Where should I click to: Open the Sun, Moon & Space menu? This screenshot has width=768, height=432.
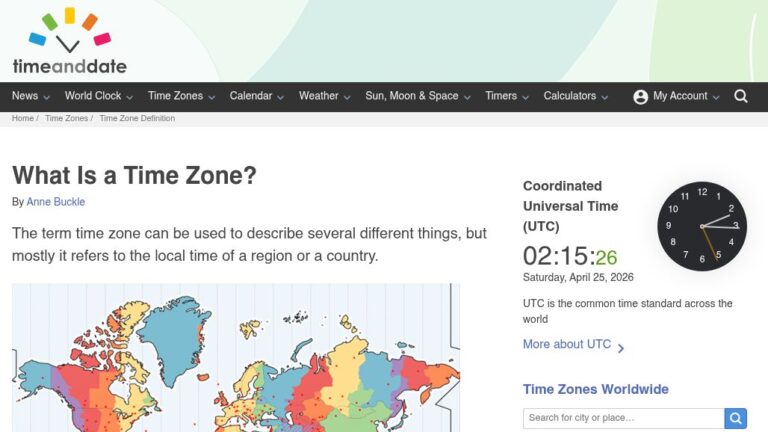[x=411, y=96]
